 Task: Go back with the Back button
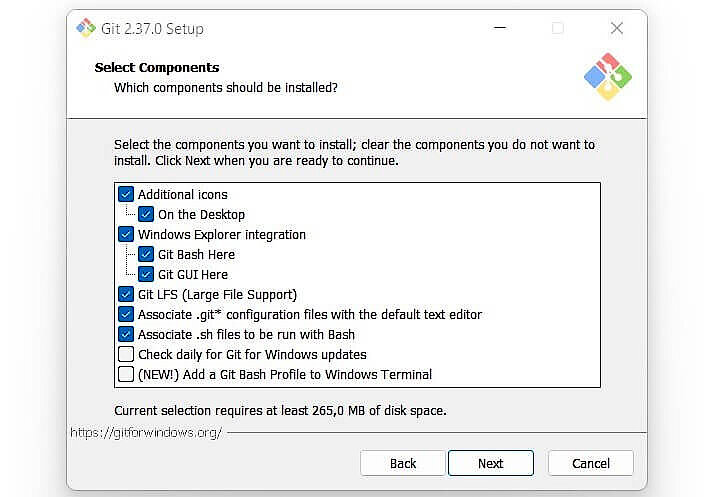click(403, 463)
